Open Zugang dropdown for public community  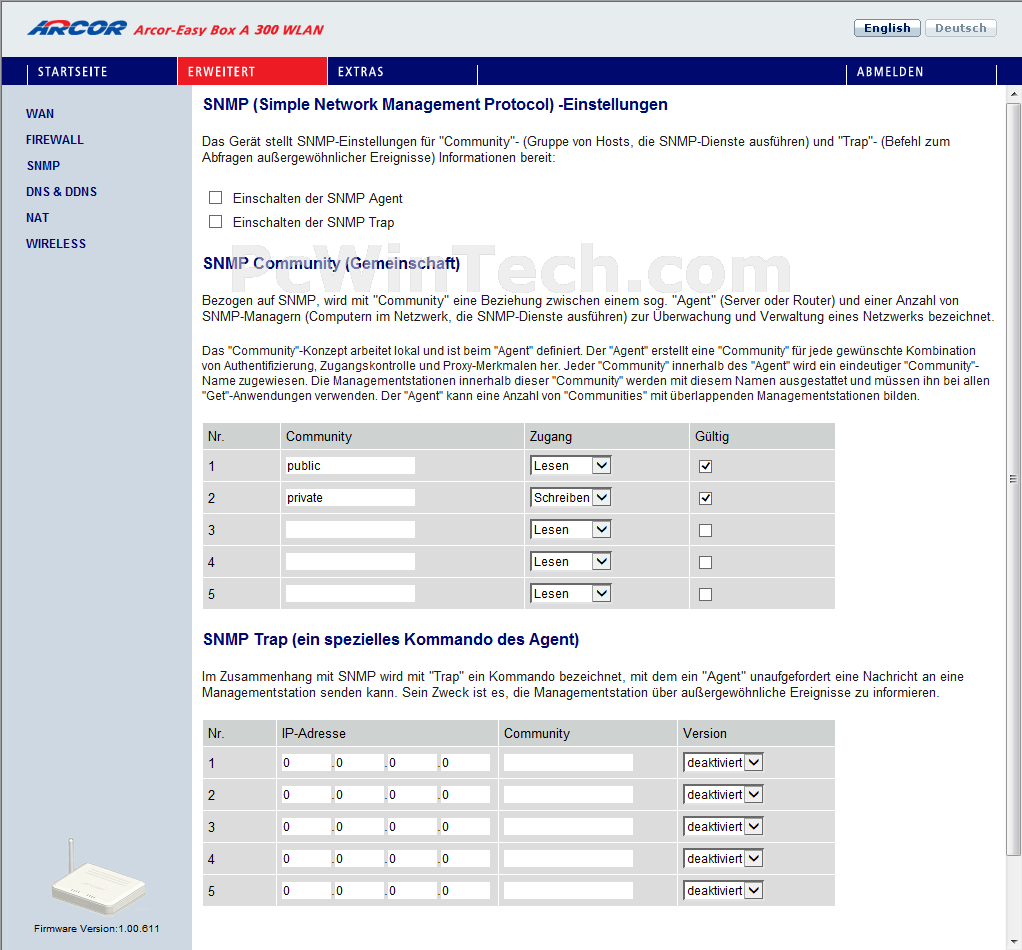coord(570,465)
